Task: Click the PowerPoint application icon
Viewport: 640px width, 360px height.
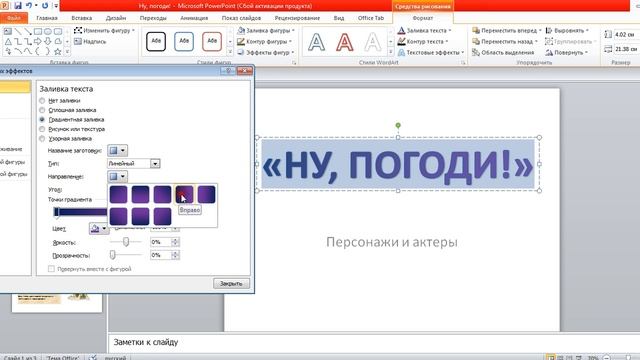Action: [x=4, y=6]
